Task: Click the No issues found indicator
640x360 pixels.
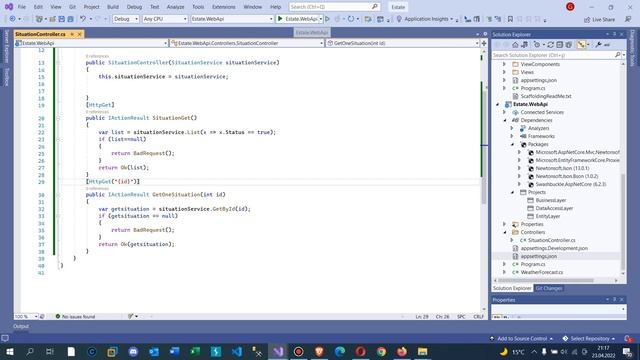Action: 75,316
